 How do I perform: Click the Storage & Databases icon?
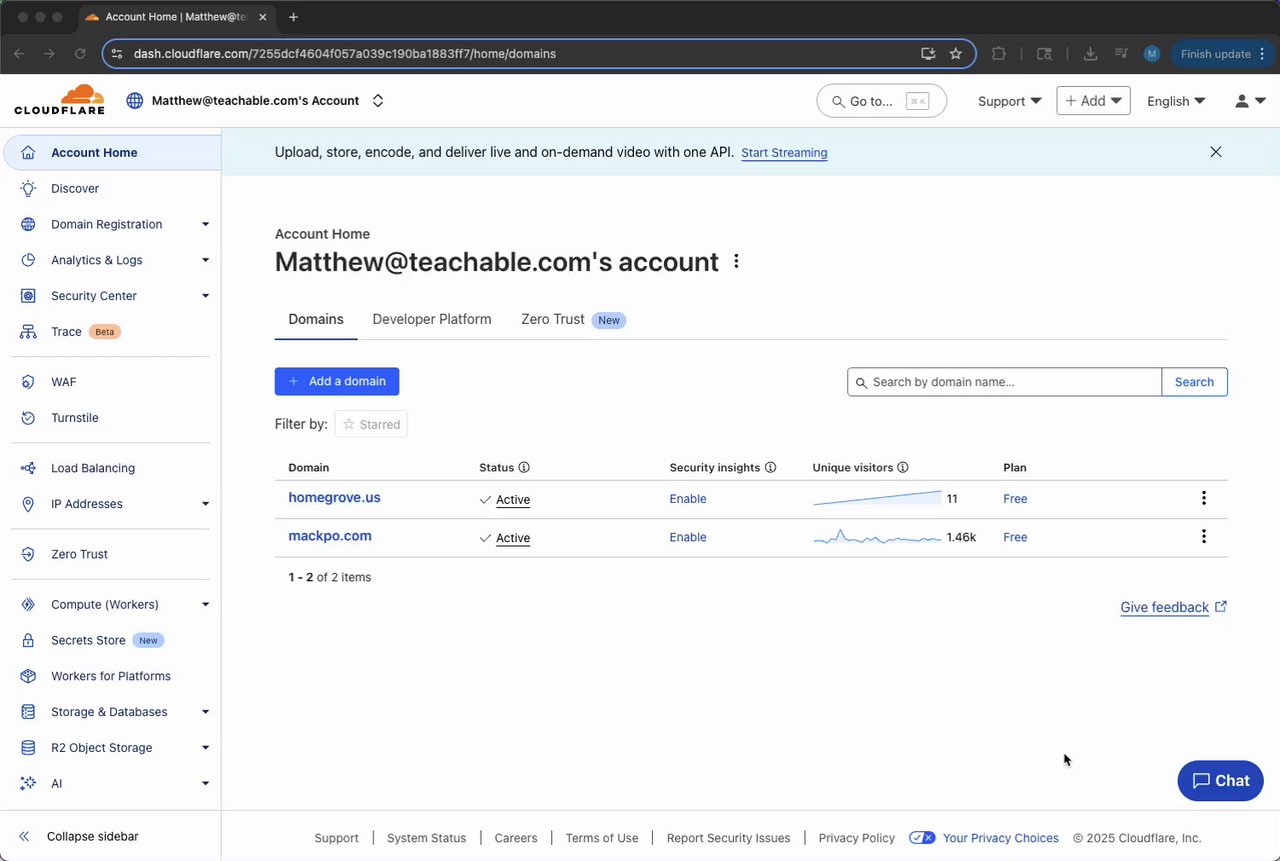29,712
